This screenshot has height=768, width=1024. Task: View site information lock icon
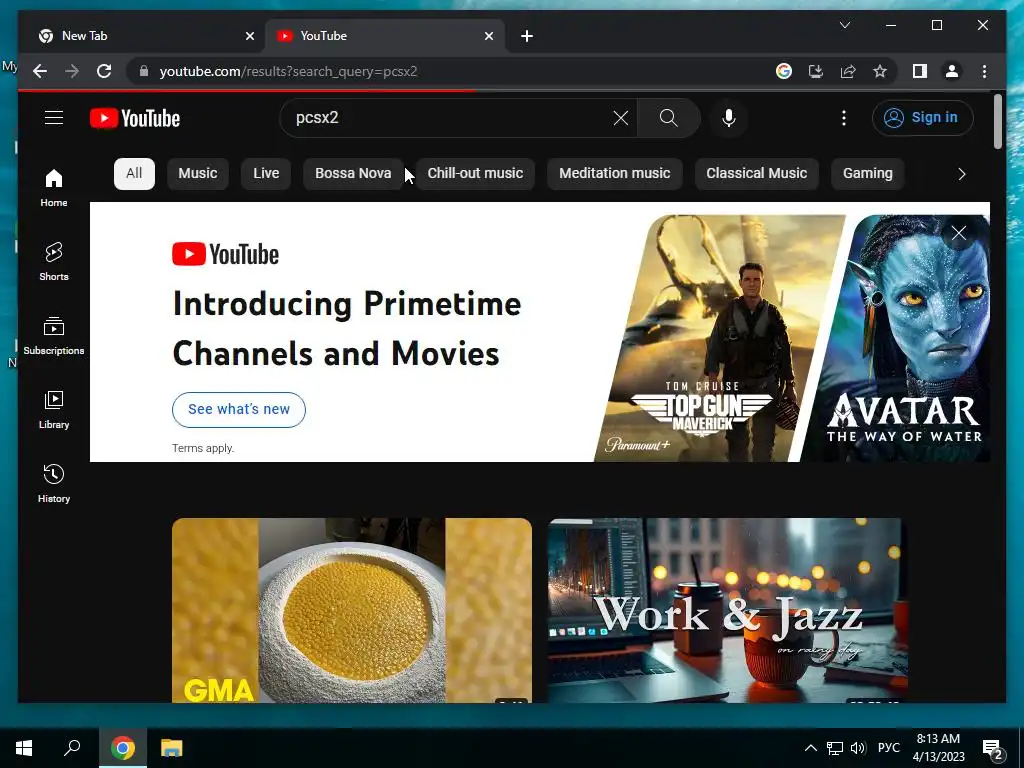[x=144, y=71]
